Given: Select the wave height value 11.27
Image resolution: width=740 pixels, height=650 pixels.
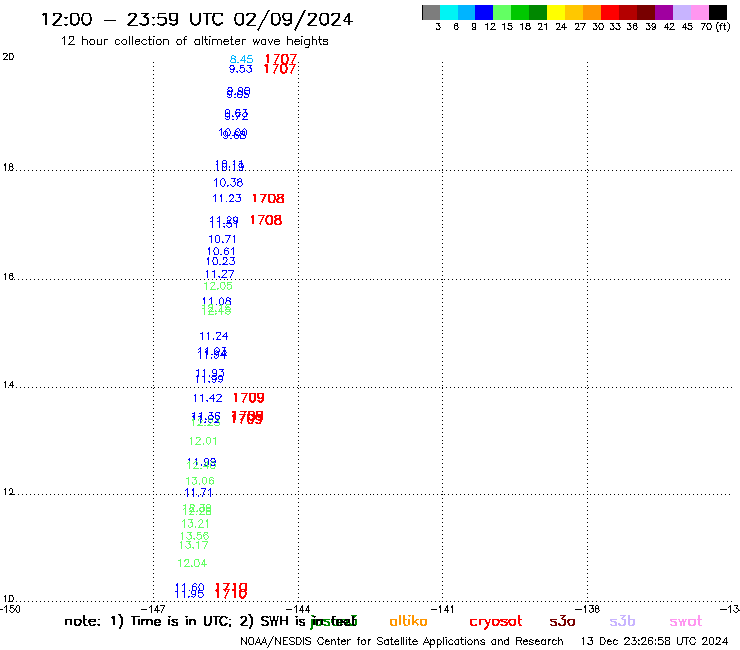Looking at the screenshot, I should pos(219,274).
